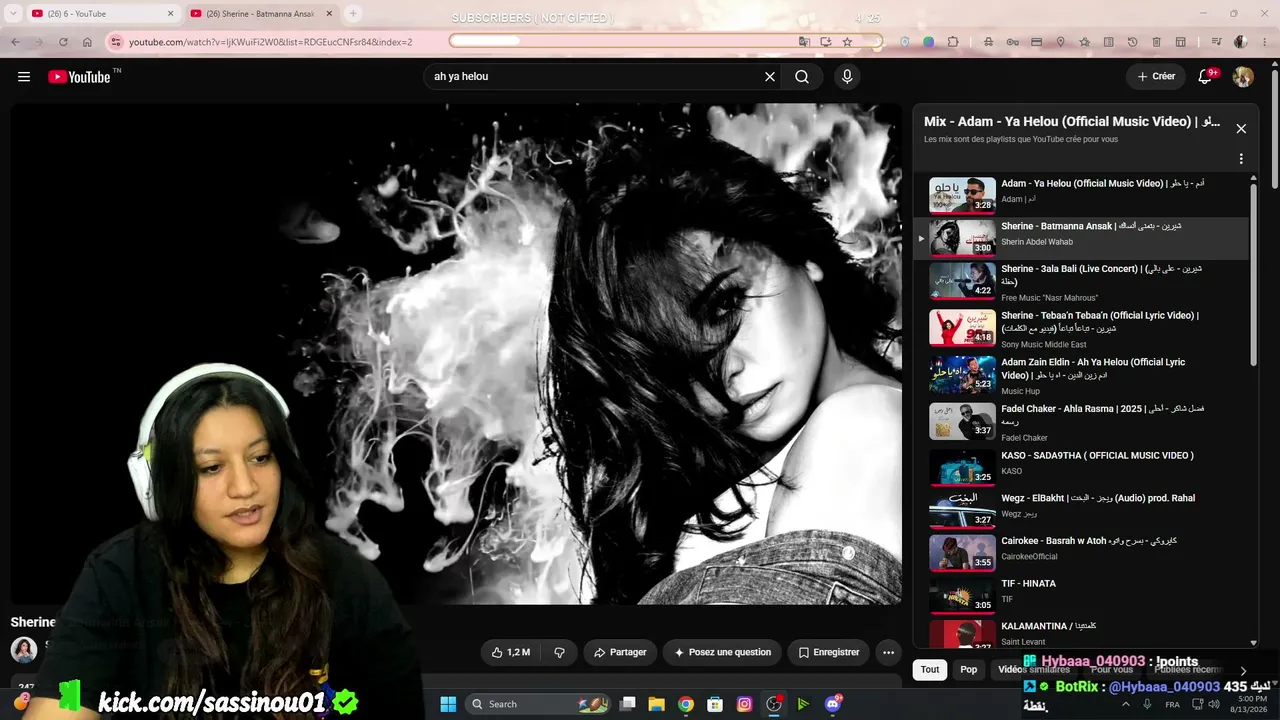Open the browser Extensions puzzle icon

[953, 42]
